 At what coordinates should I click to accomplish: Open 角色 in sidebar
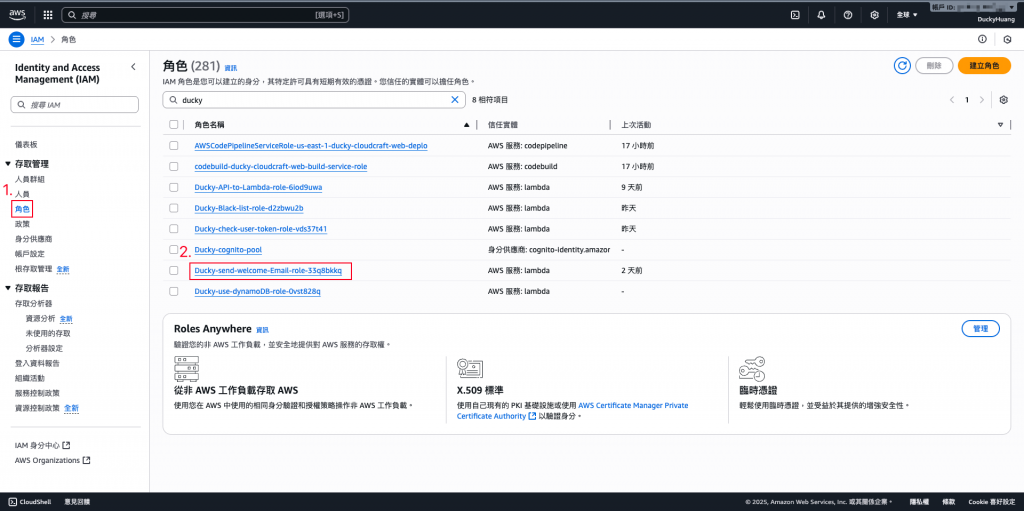point(22,209)
